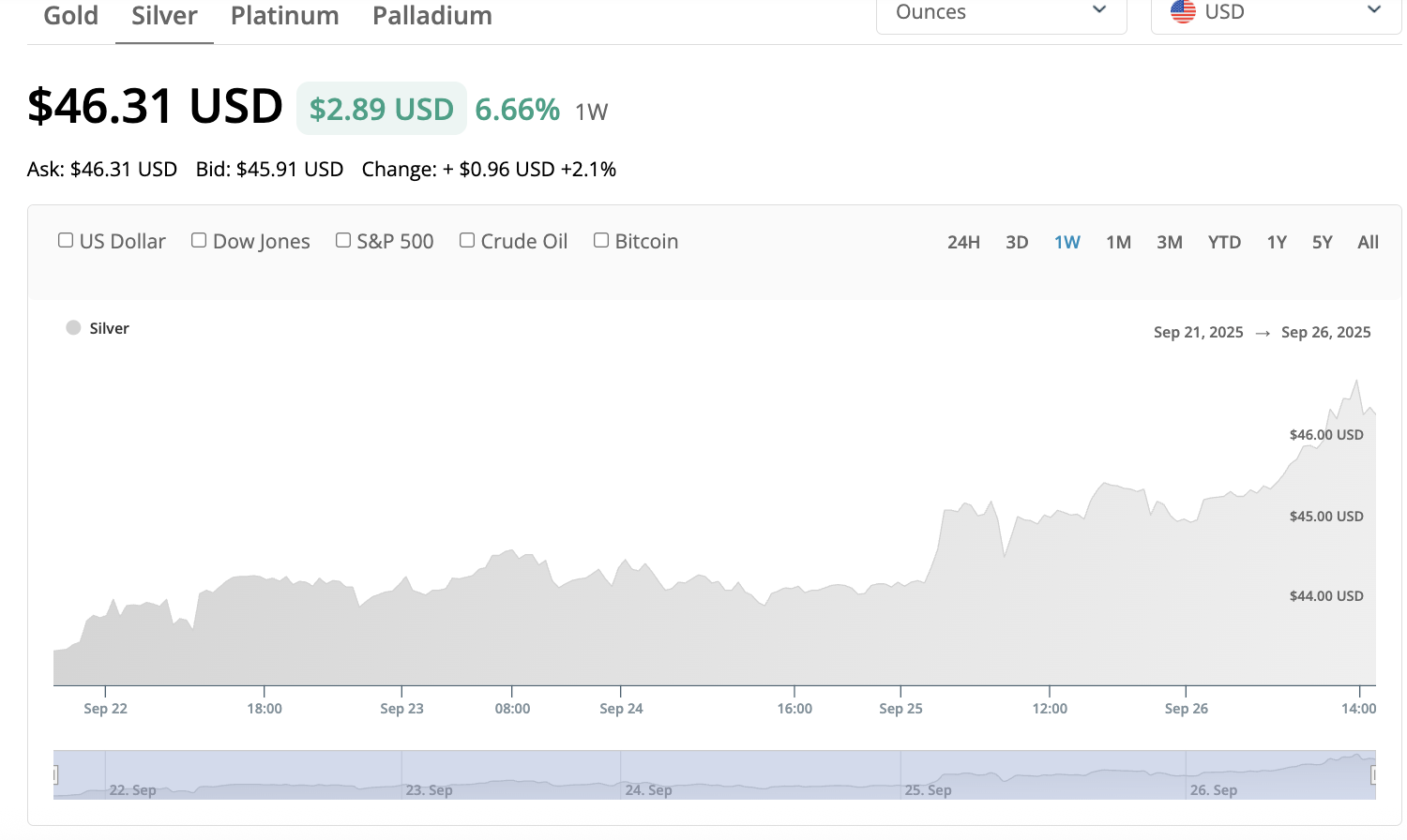1407x840 pixels.
Task: Click the US flag currency icon
Action: [x=1183, y=11]
